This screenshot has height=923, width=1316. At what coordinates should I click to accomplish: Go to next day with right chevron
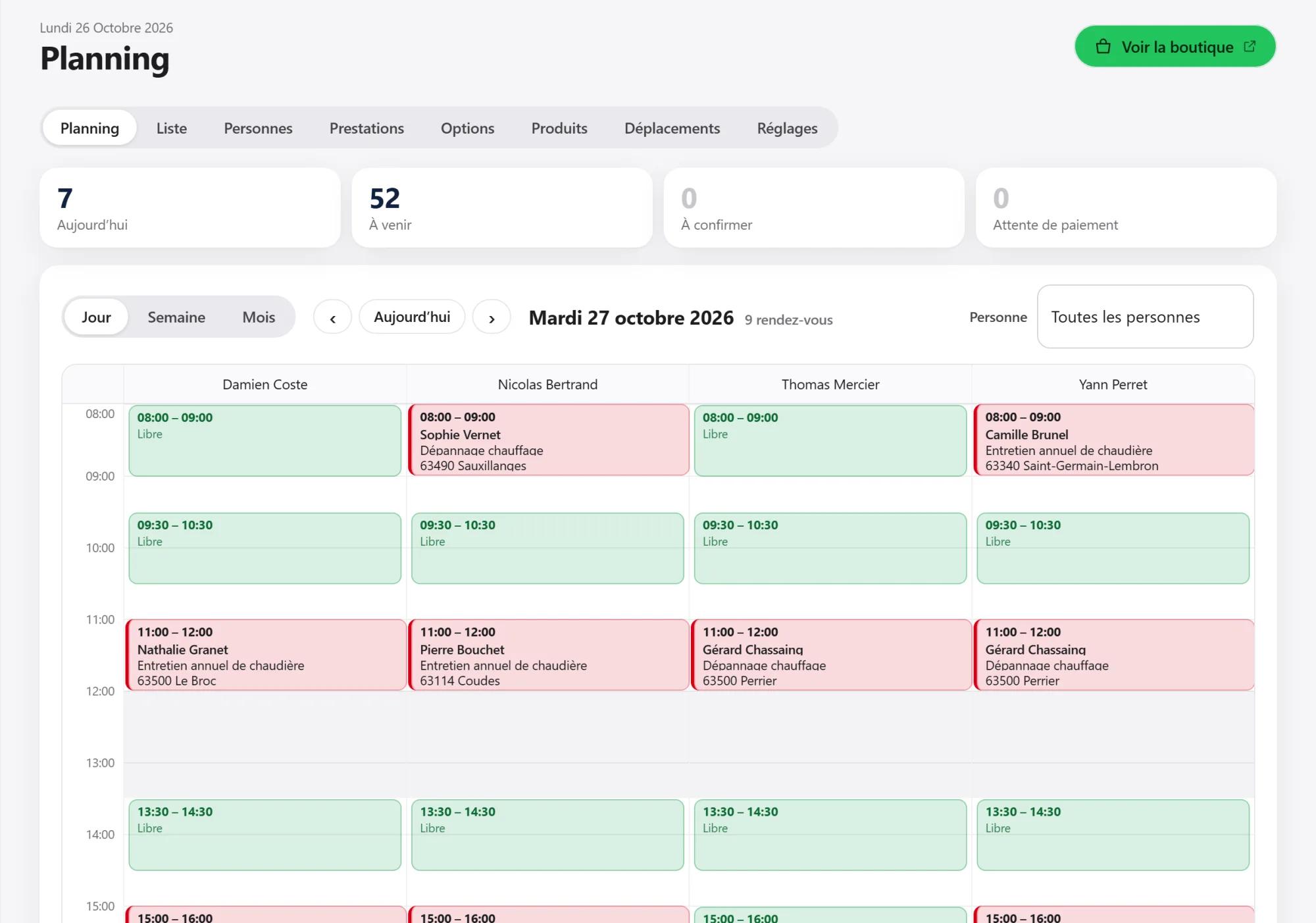[x=492, y=317]
